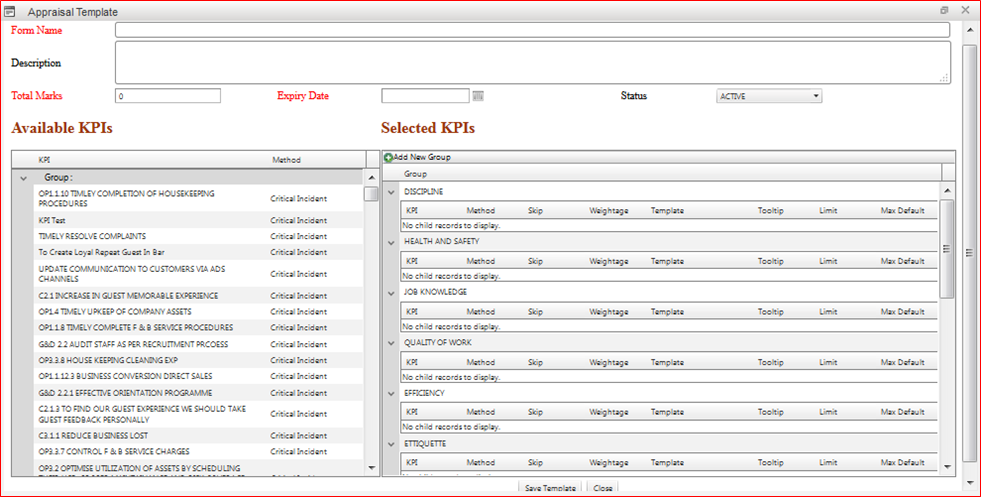
Task: Collapse the HEALTH AND SAFETY group
Action: [x=391, y=242]
